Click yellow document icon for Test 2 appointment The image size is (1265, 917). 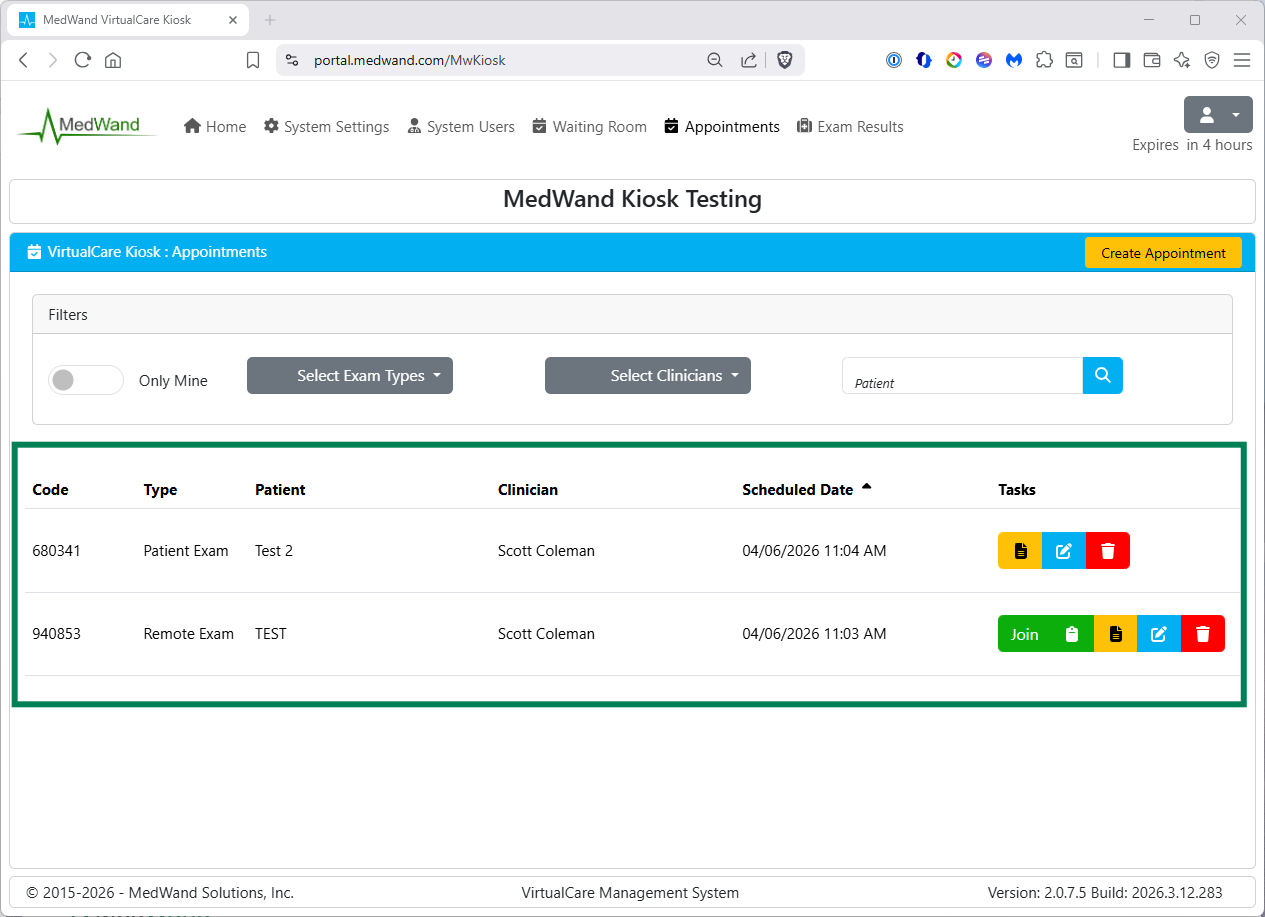[1020, 551]
